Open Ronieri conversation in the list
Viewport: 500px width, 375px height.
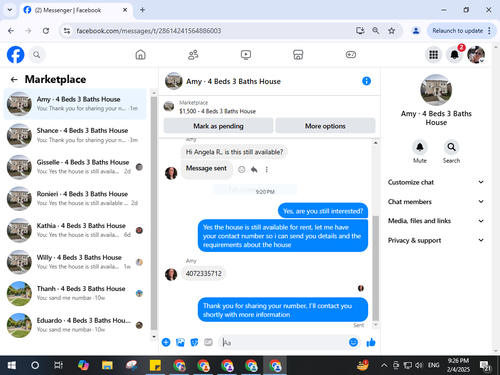[x=75, y=199]
